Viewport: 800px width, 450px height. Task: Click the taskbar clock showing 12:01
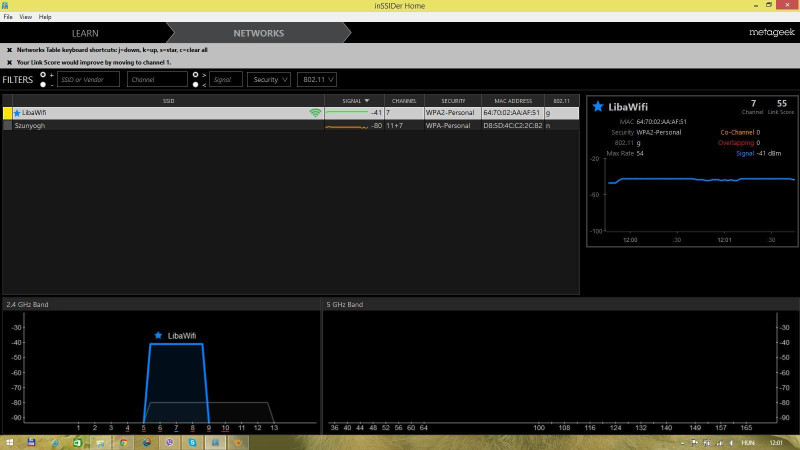(776, 443)
